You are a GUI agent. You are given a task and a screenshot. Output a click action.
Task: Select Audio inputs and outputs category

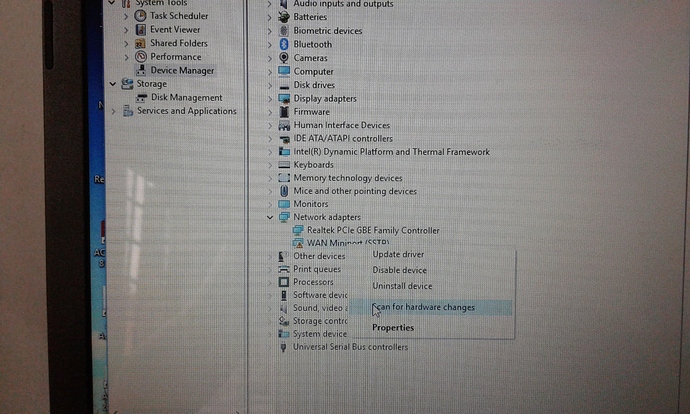[343, 4]
